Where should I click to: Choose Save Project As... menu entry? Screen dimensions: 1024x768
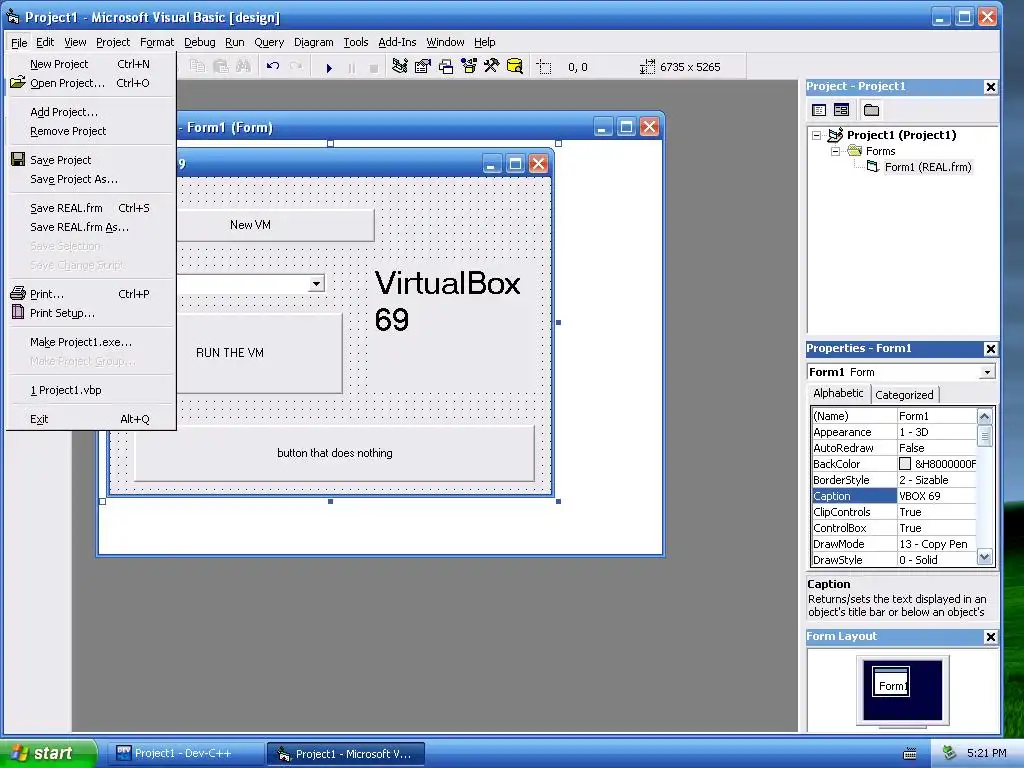[x=91, y=179]
